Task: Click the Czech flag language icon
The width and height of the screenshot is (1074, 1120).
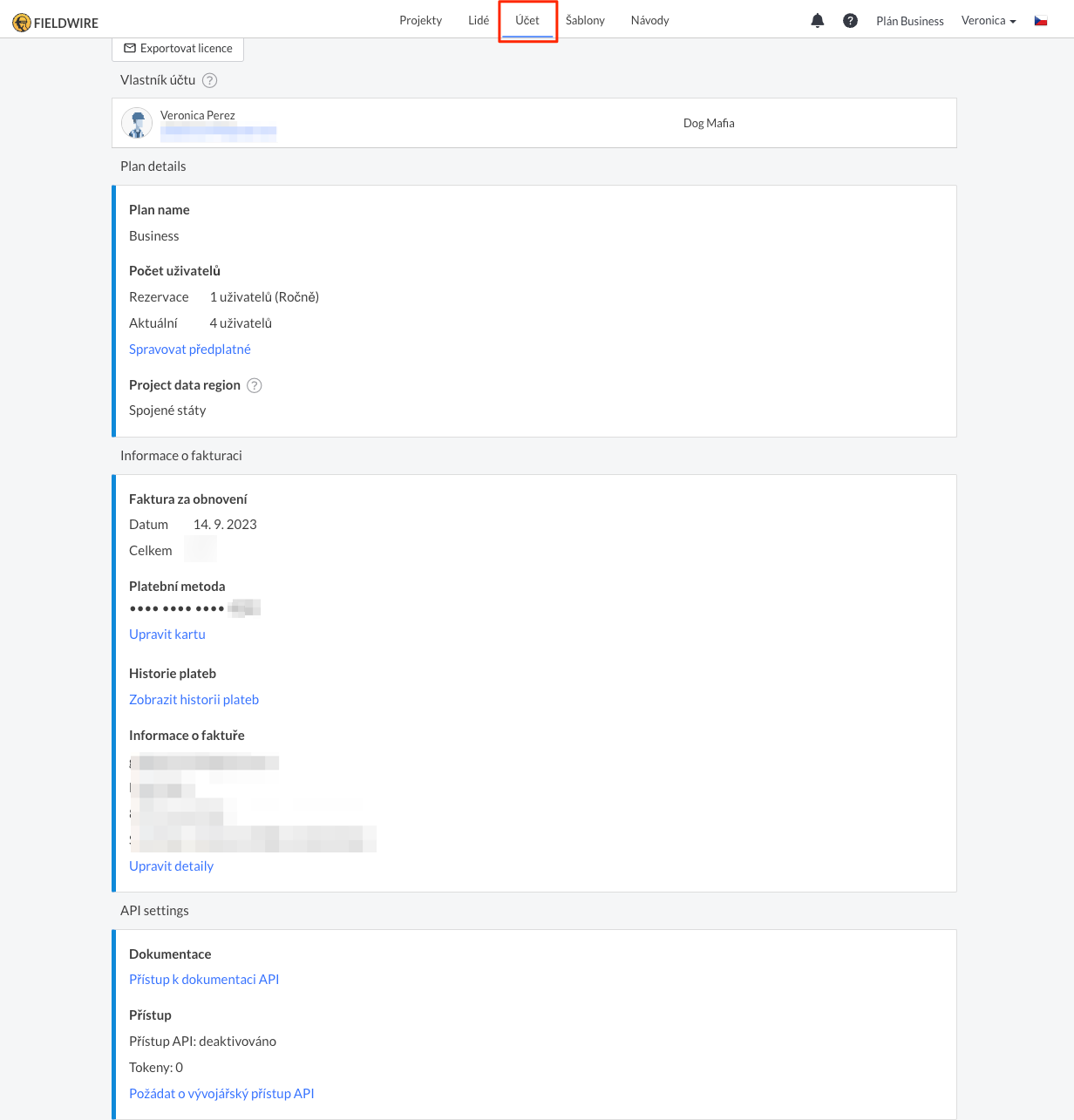Action: [x=1041, y=20]
